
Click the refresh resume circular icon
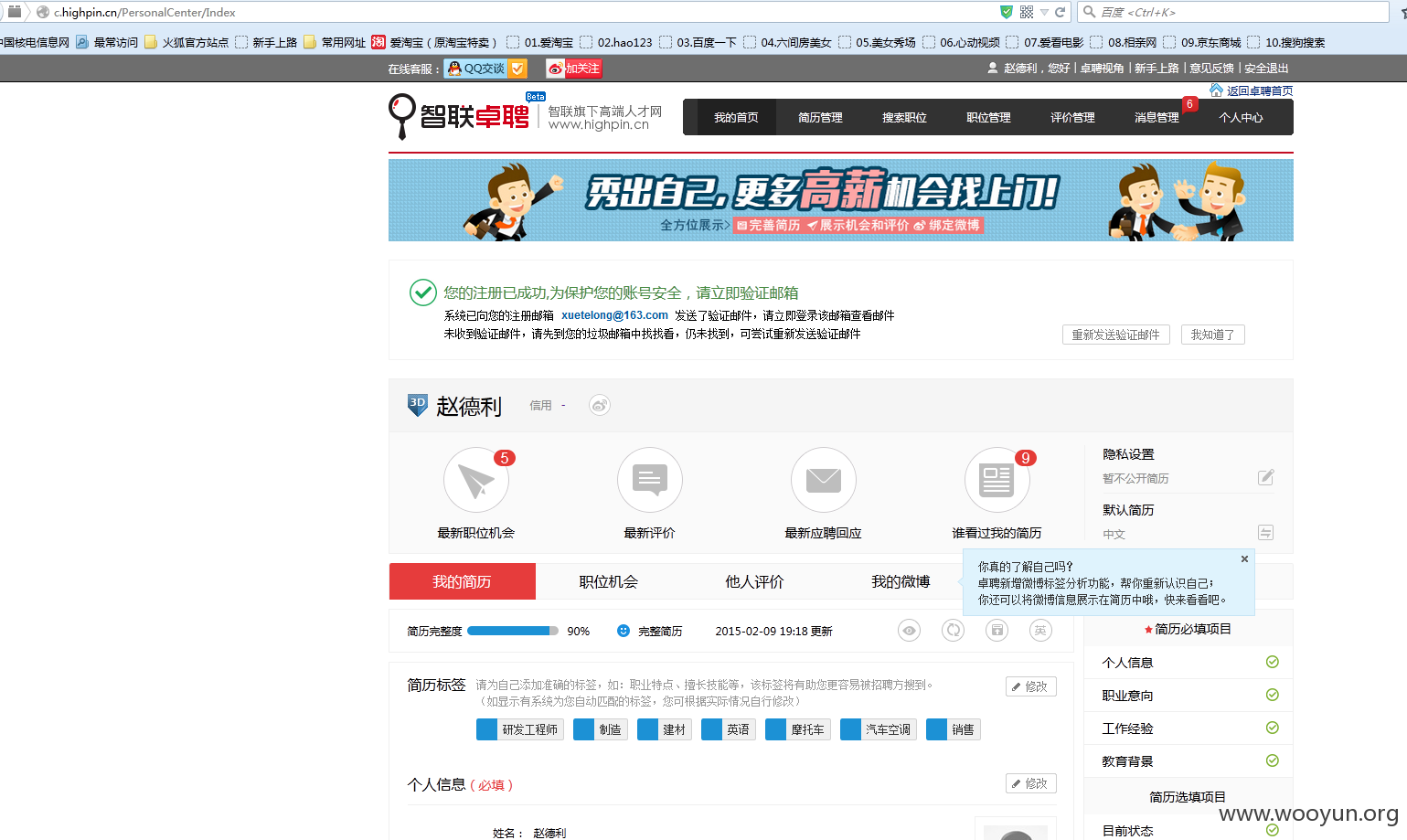pyautogui.click(x=954, y=631)
